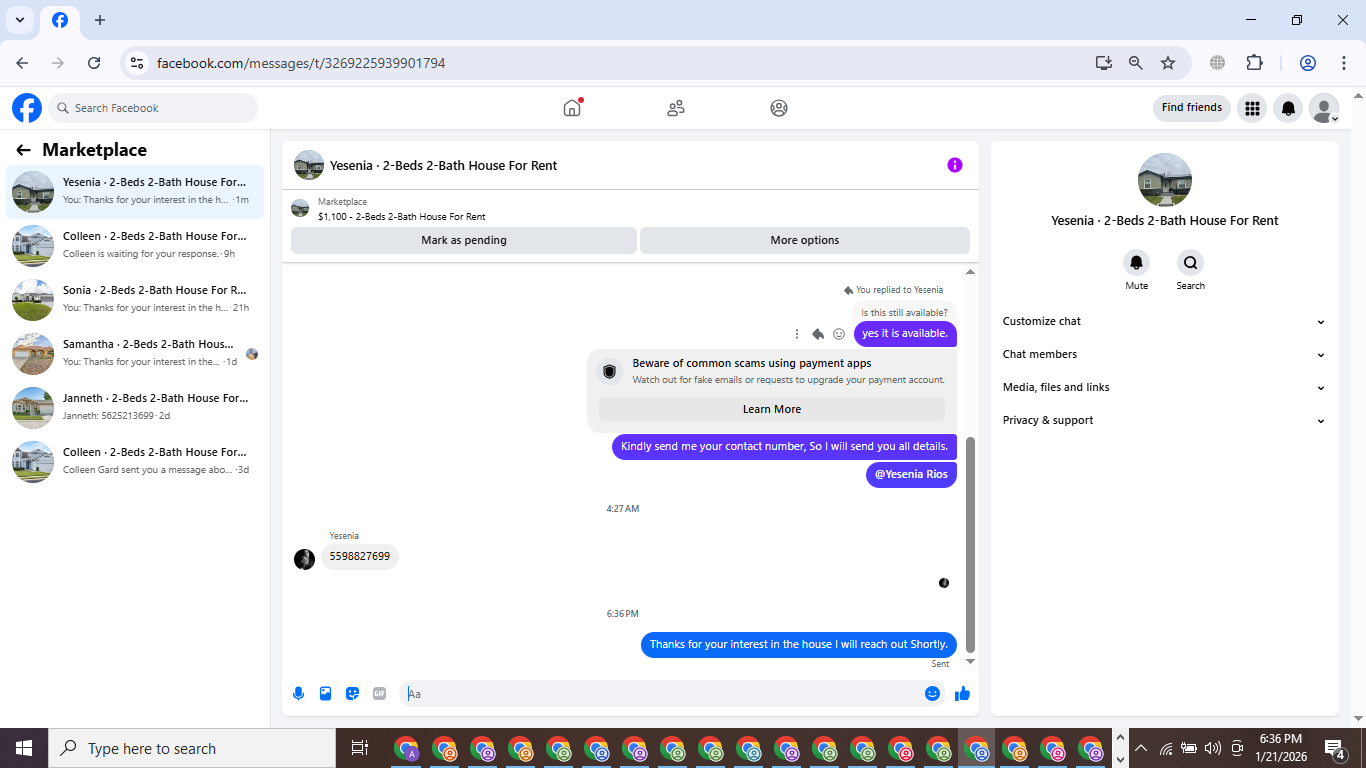This screenshot has width=1366, height=768.
Task: Click chat scrollbar up arrow
Action: (x=970, y=272)
